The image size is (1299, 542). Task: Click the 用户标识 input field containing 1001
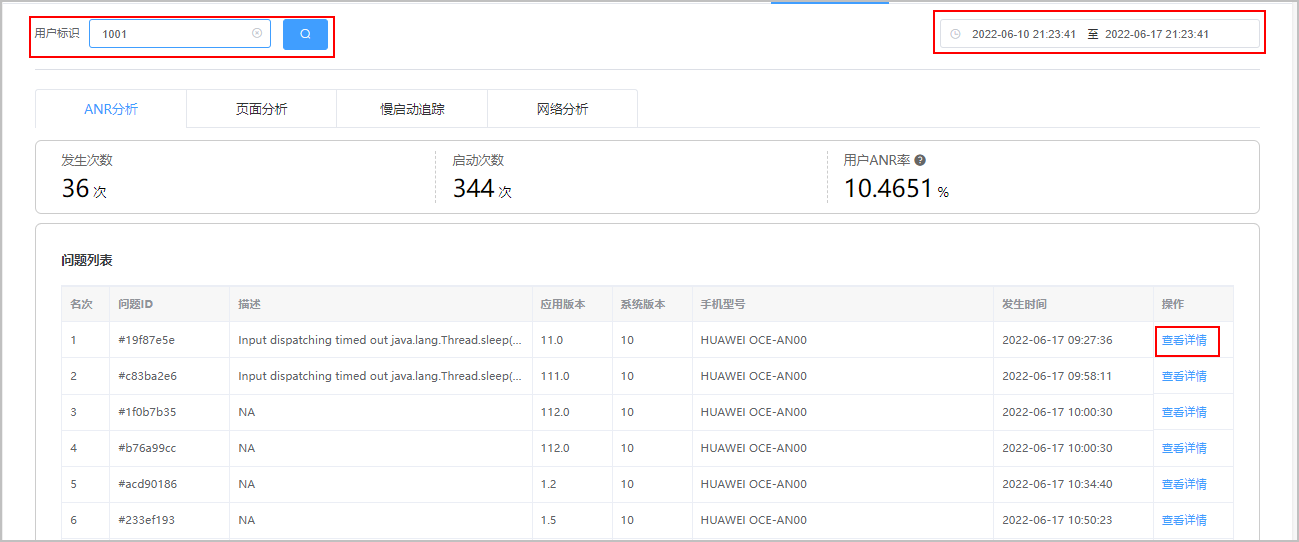tap(180, 34)
